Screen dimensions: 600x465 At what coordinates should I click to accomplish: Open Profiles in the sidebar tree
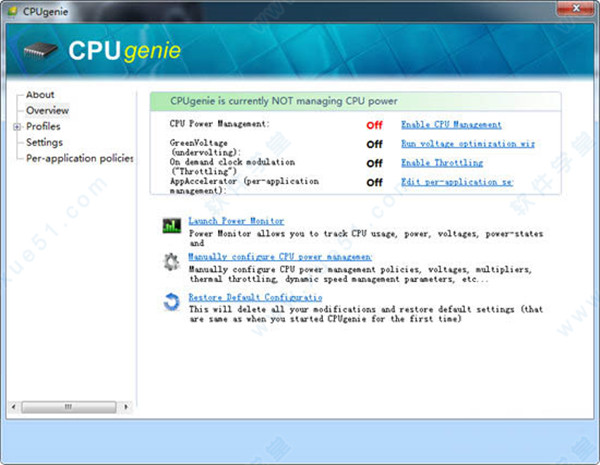point(43,126)
